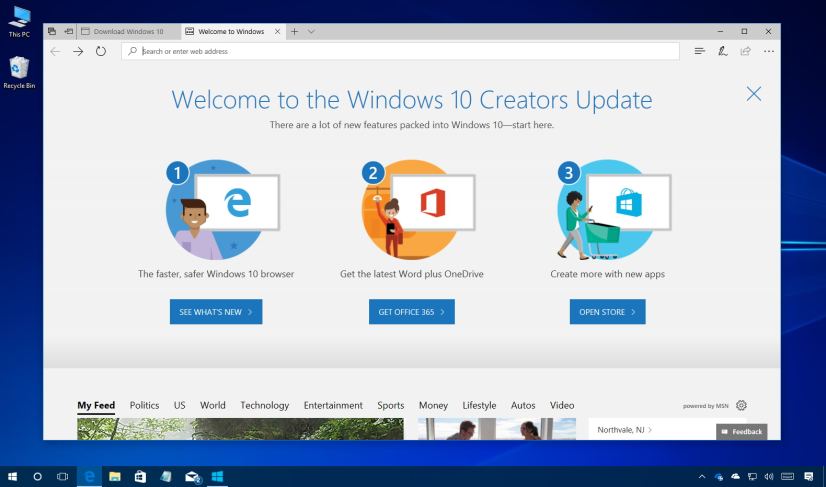The image size is (826, 487).
Task: Click the Windows Store illustration
Action: (x=614, y=209)
